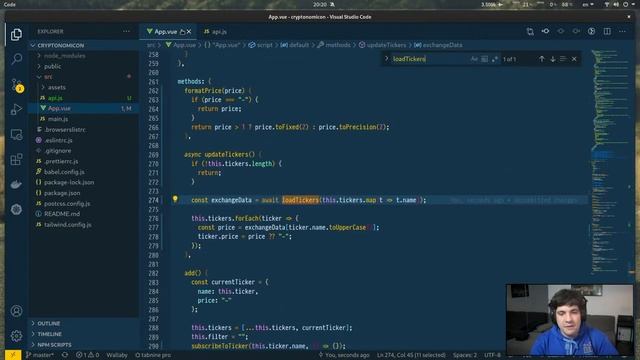Click the errors and warnings counter in status bar
Viewport: 640px width, 360px height.
click(87, 355)
